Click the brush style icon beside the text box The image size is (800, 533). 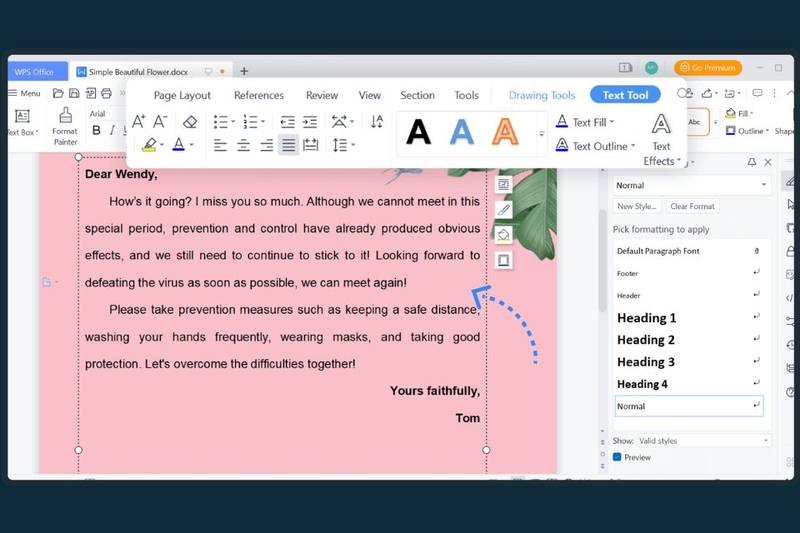tap(504, 210)
